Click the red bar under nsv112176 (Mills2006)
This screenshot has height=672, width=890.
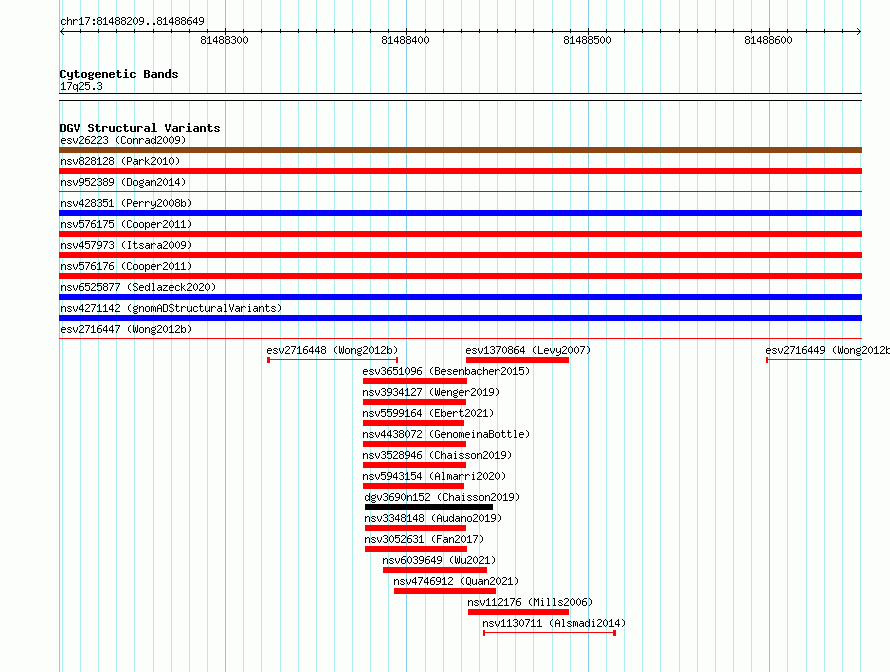click(518, 612)
